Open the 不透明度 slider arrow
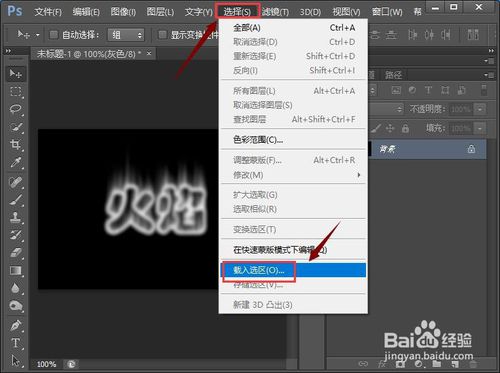The height and width of the screenshot is (373, 500). pyautogui.click(x=480, y=109)
